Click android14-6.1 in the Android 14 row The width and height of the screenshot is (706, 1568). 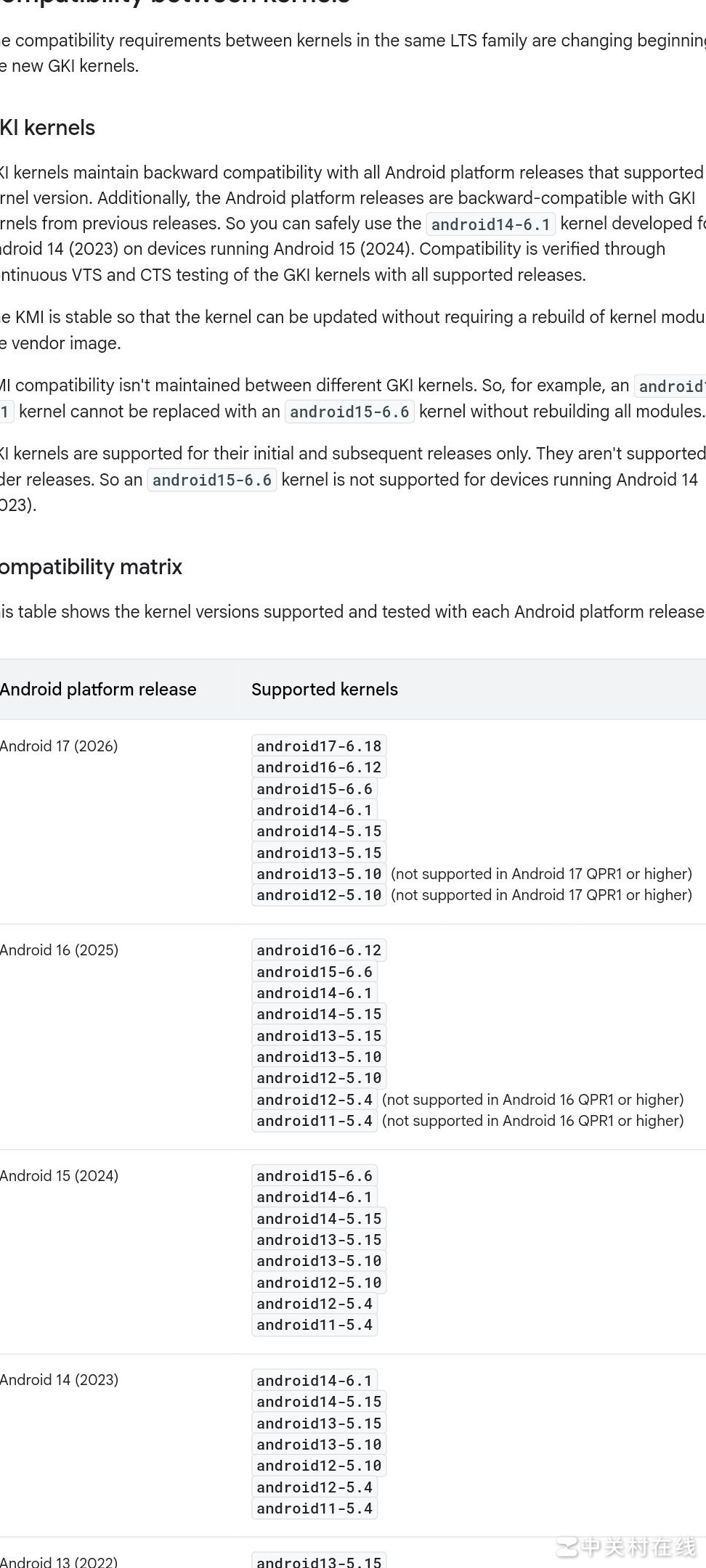click(315, 1381)
